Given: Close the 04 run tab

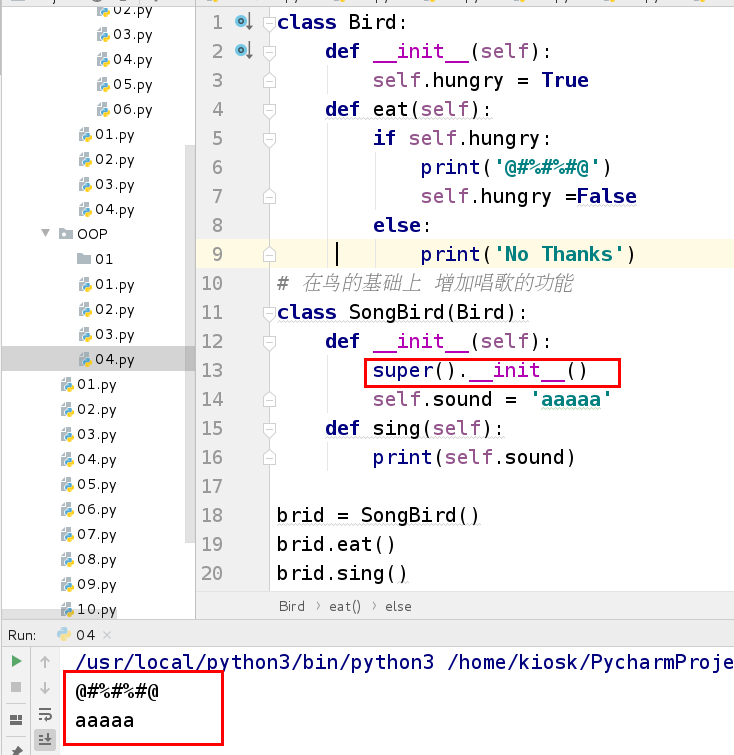Looking at the screenshot, I should point(107,635).
